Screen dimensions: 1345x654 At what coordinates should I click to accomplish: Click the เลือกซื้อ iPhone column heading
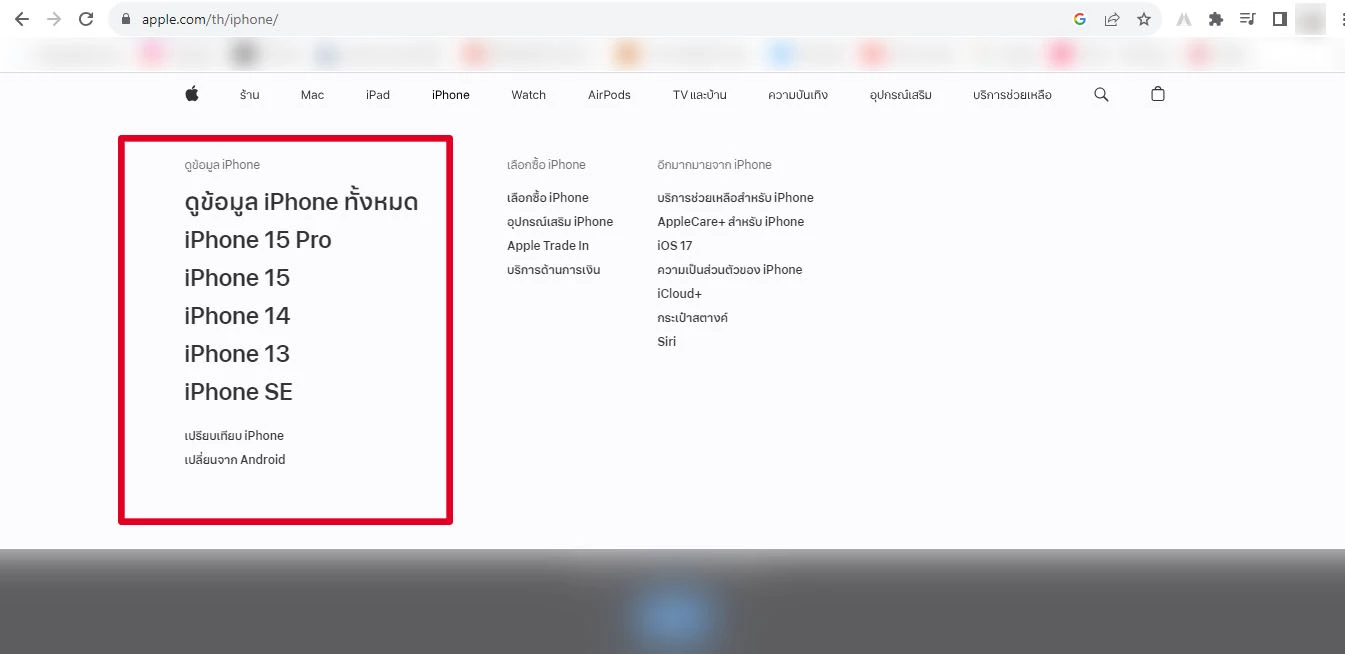coord(546,165)
